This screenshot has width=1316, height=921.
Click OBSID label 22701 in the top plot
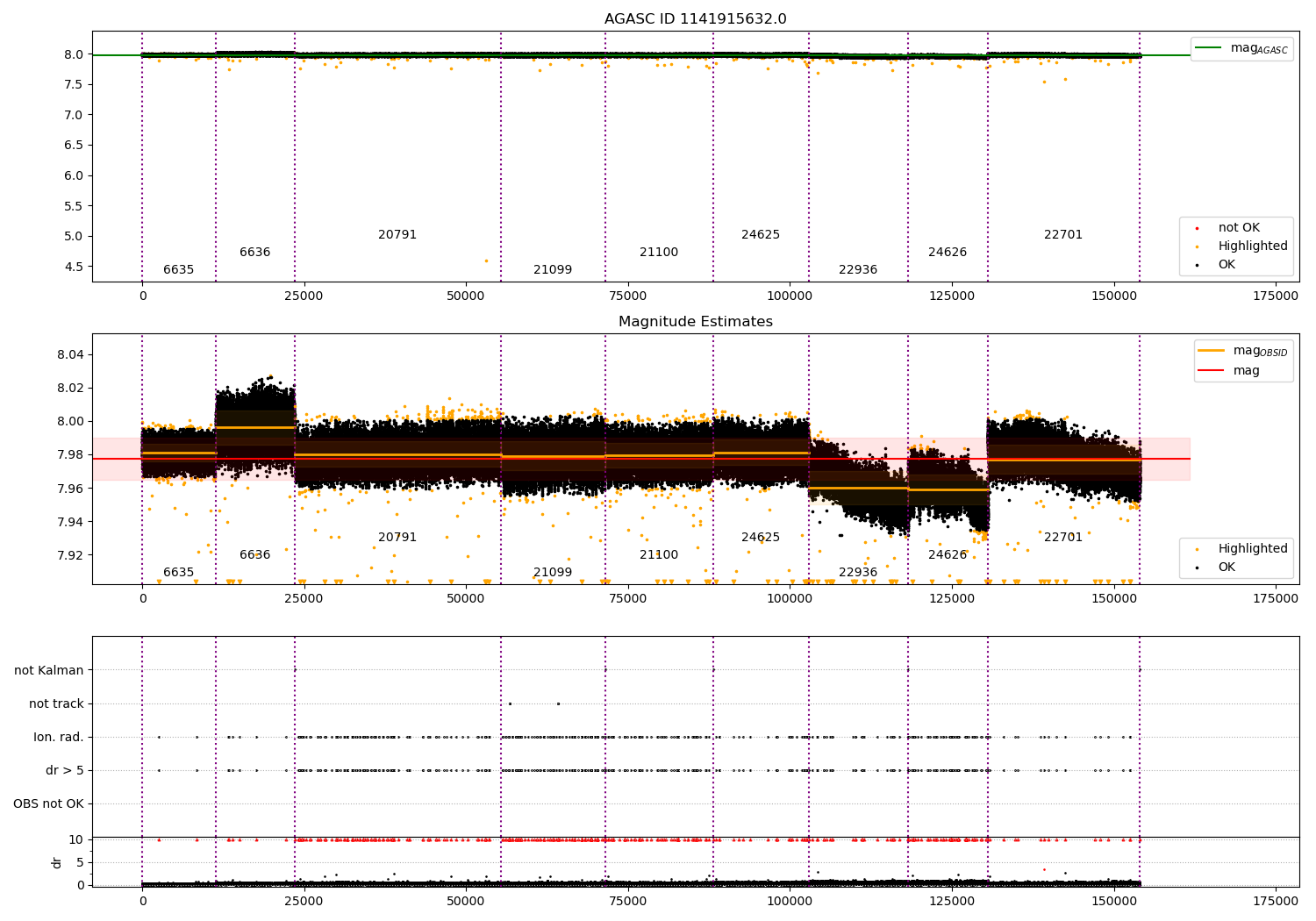tap(1063, 235)
